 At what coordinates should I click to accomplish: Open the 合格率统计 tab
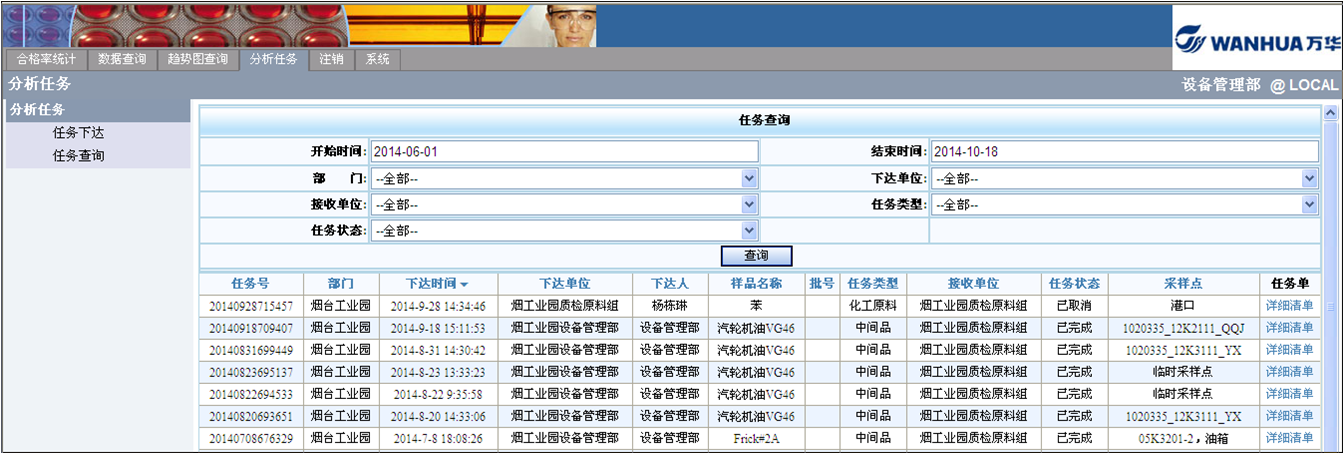click(46, 59)
